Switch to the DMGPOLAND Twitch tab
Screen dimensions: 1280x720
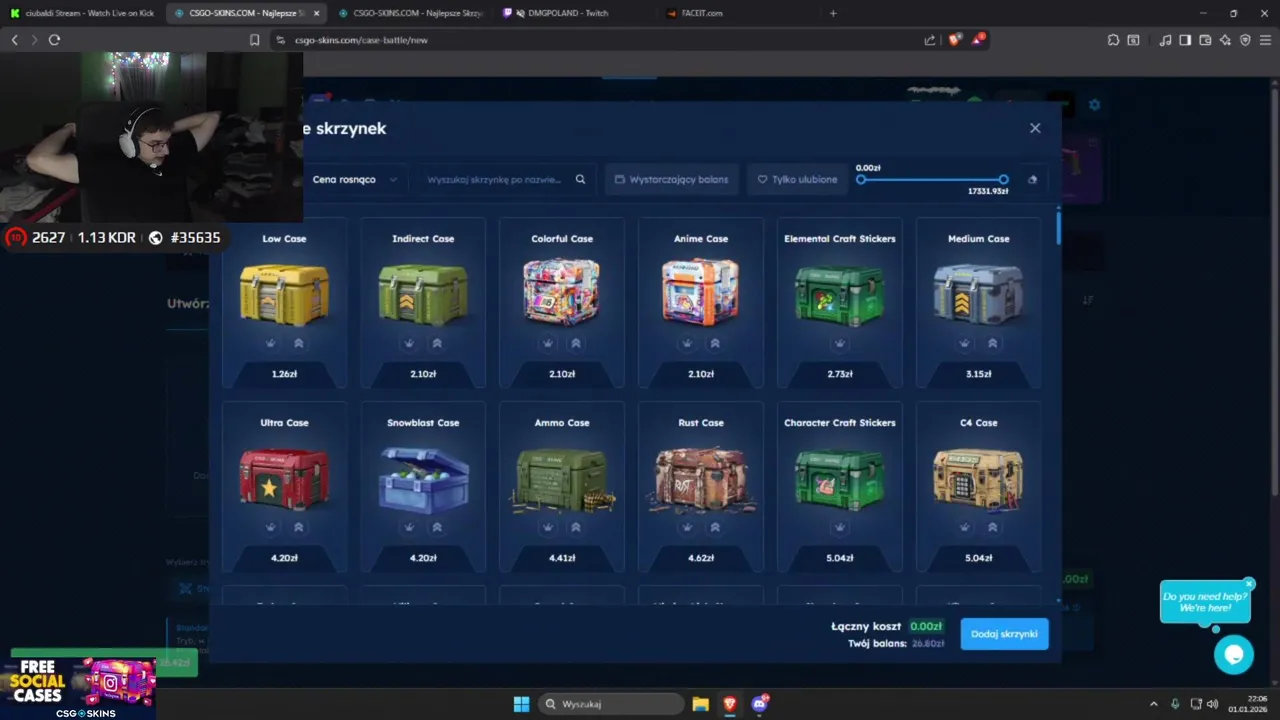click(x=568, y=13)
